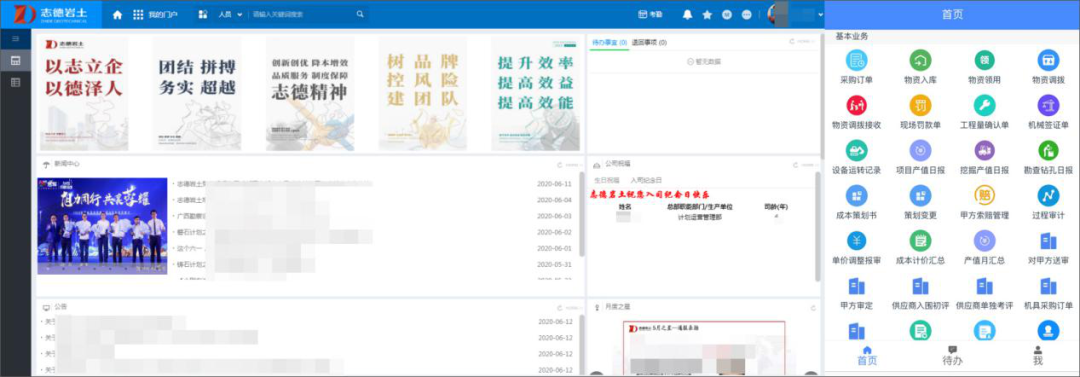This screenshot has height=377, width=1080.
Task: Open 物资领用 icon
Action: click(984, 61)
